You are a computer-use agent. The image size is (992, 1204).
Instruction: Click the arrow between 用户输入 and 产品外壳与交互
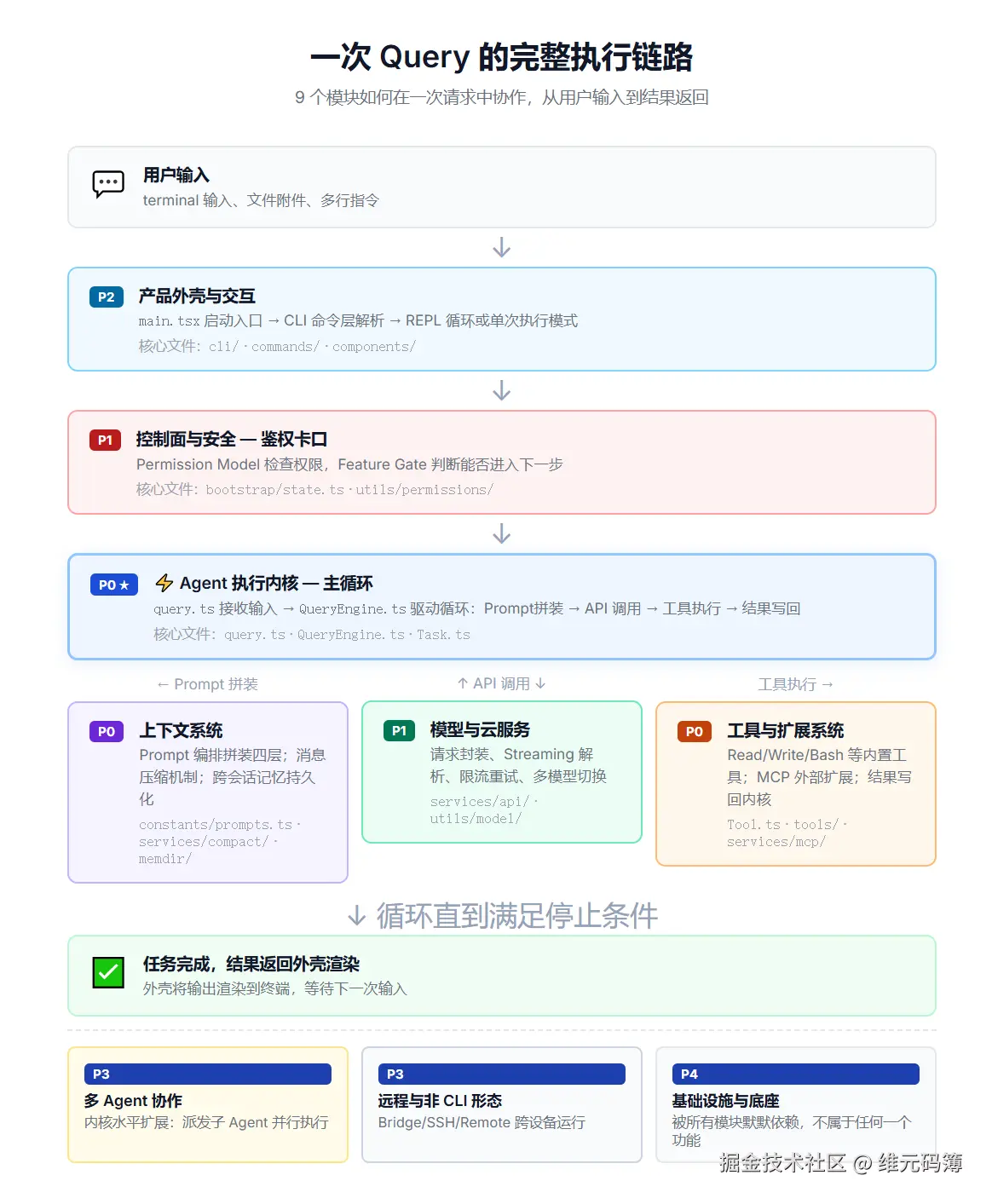[x=501, y=246]
